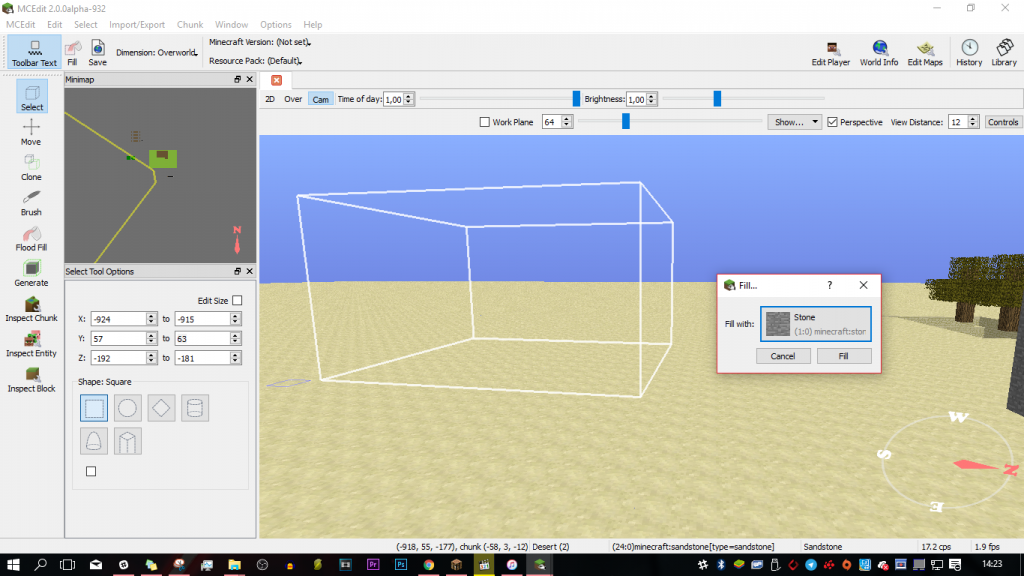Open the Edit Player panel
Screen dimensions: 1024x576
(831, 53)
